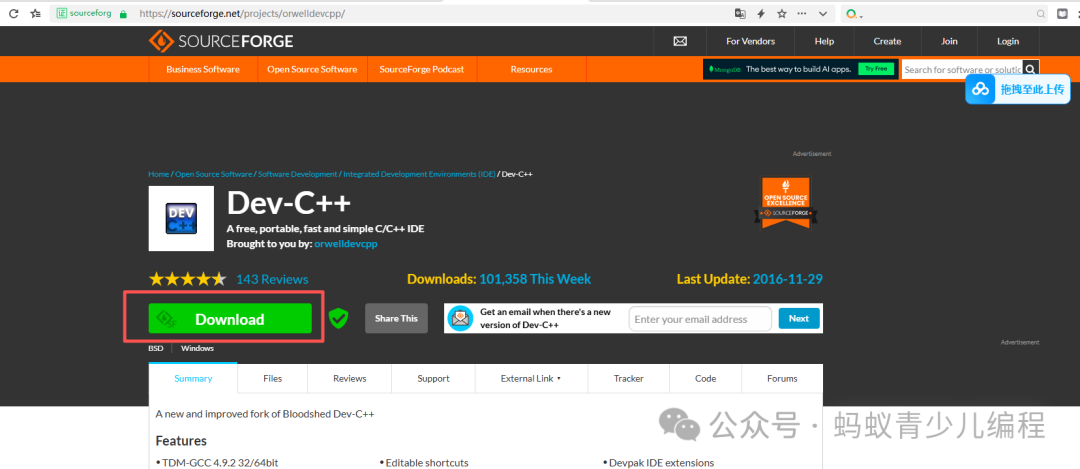Screen dimensions: 1080x469
Task: Open the 143 Reviews link
Action: [272, 279]
